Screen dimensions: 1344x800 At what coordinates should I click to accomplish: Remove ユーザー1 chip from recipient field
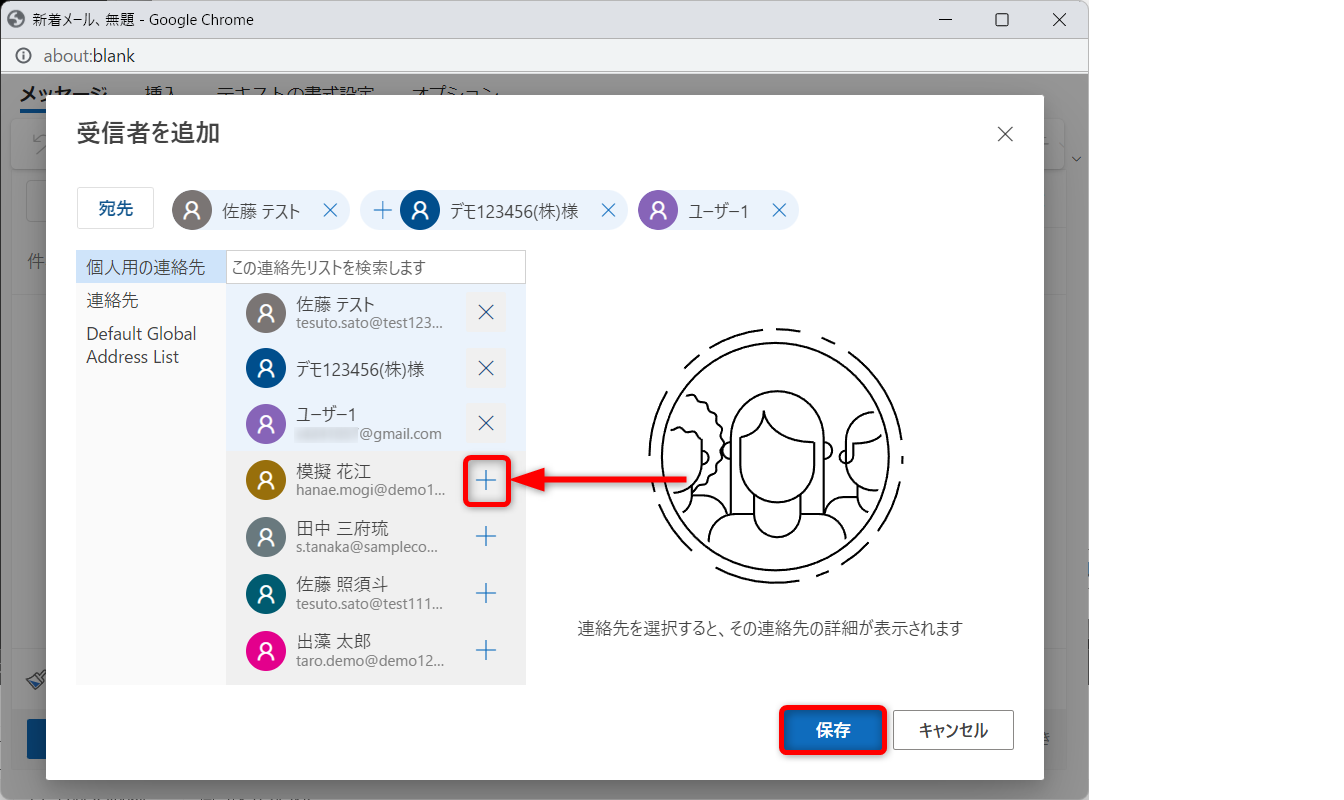pyautogui.click(x=779, y=210)
